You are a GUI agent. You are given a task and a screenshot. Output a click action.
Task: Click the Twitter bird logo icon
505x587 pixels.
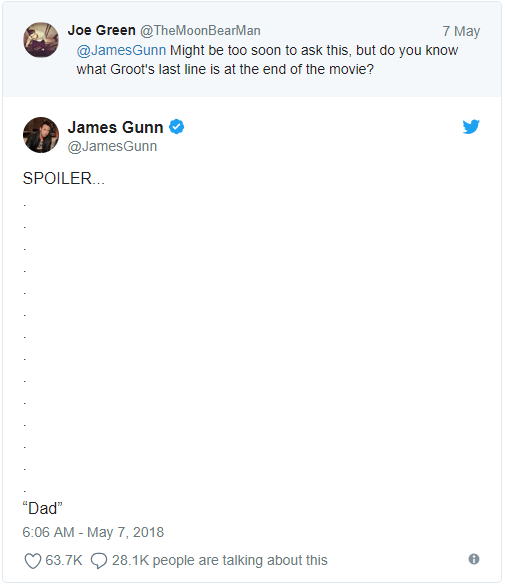click(x=471, y=127)
